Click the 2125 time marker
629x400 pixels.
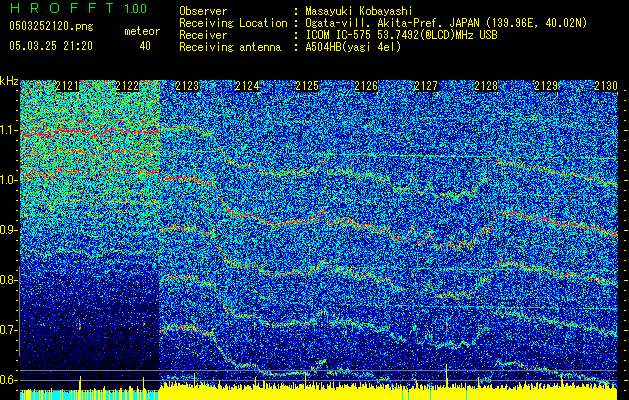click(x=307, y=86)
